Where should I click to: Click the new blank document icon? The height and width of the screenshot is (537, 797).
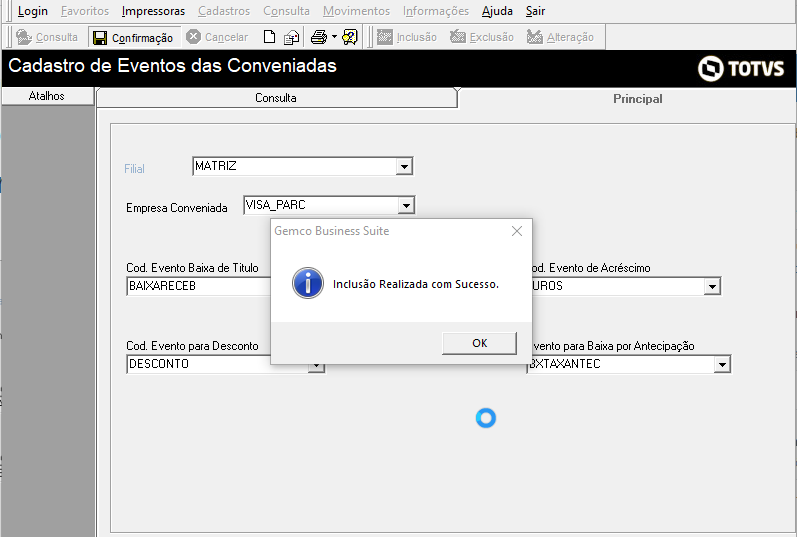[x=269, y=37]
